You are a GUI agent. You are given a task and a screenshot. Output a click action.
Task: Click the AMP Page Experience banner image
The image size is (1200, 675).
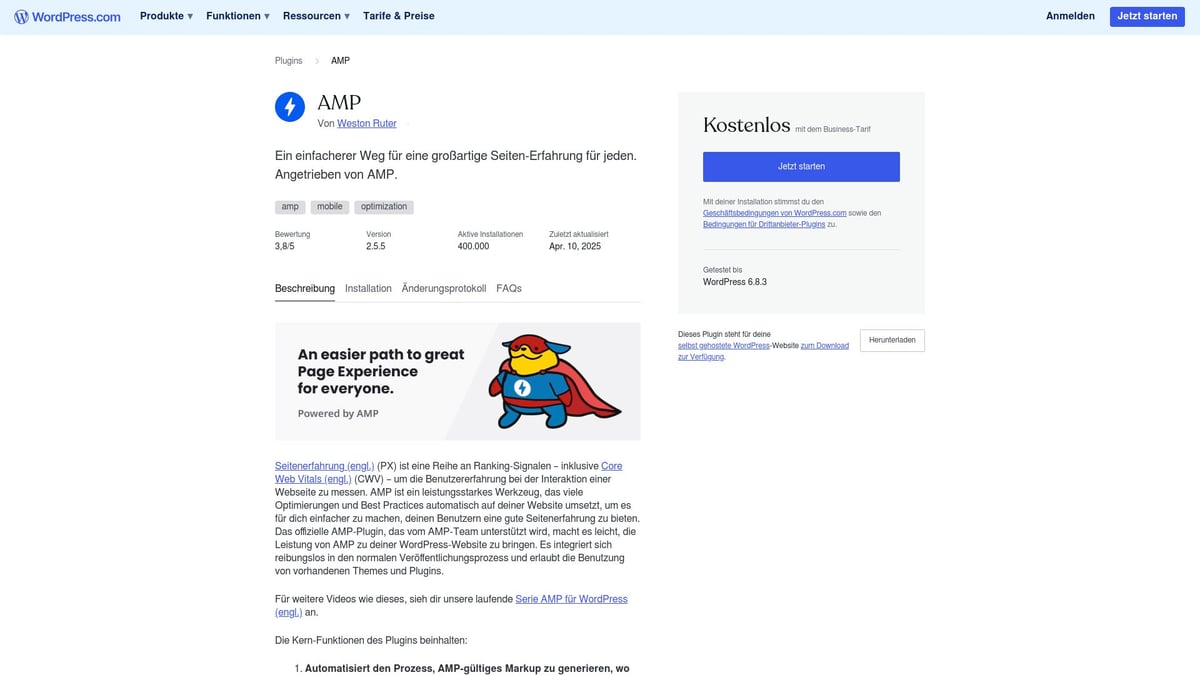click(457, 380)
